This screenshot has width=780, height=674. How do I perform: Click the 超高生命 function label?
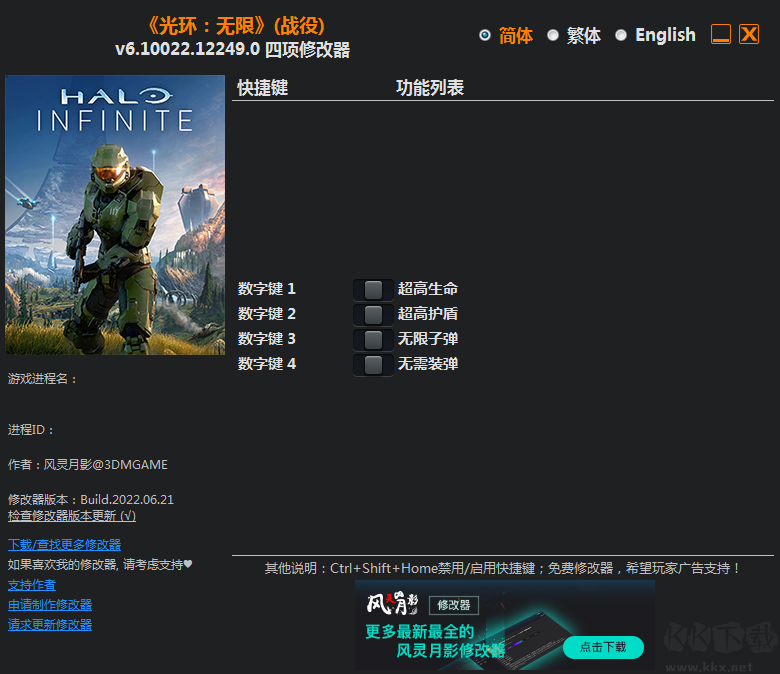tap(428, 289)
